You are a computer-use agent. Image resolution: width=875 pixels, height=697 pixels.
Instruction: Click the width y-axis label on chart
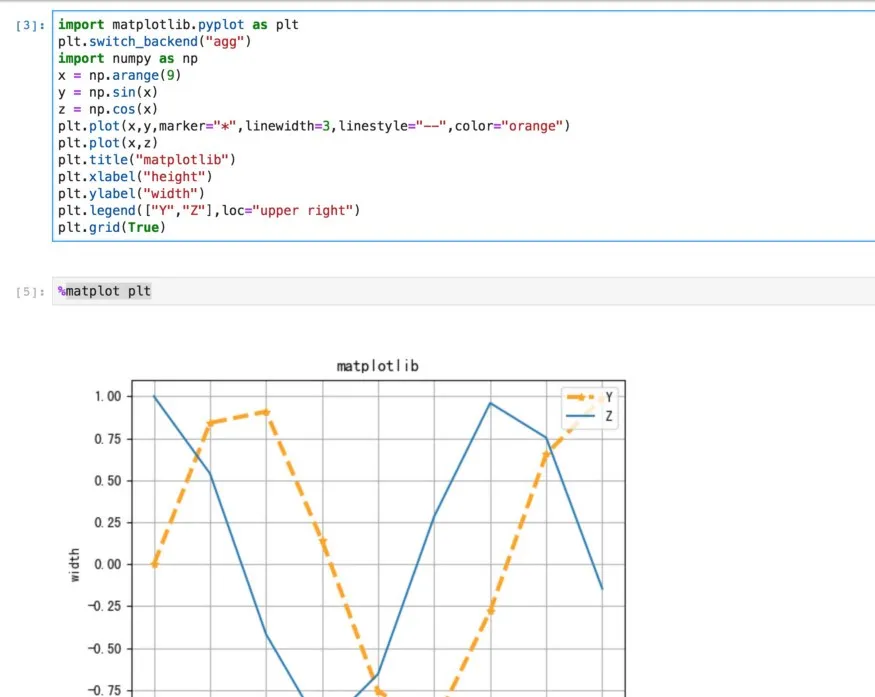[x=75, y=565]
